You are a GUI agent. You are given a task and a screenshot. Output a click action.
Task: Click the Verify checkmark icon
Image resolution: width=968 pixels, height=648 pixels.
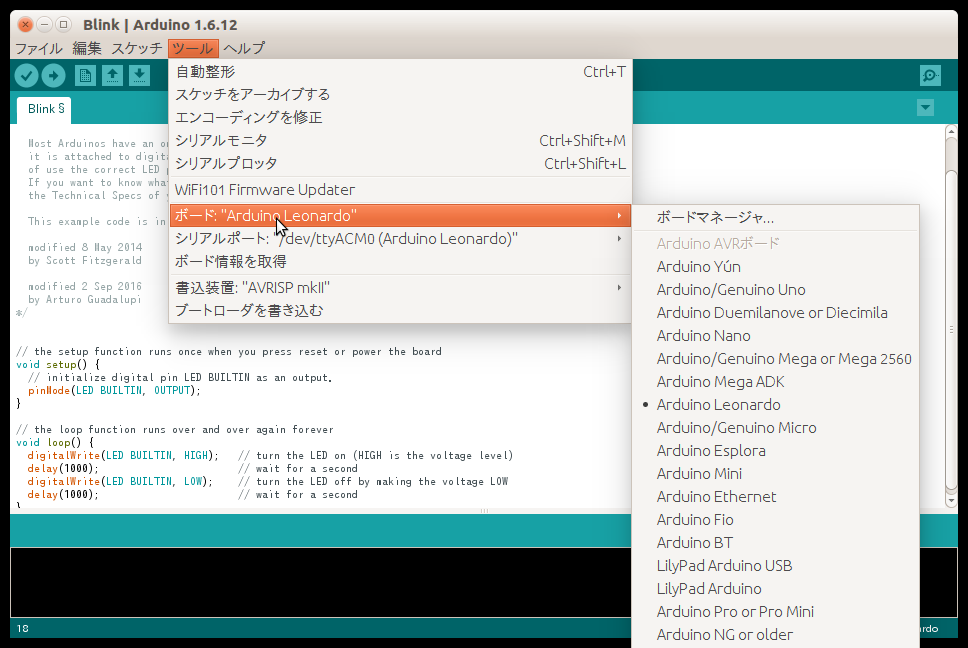[27, 75]
